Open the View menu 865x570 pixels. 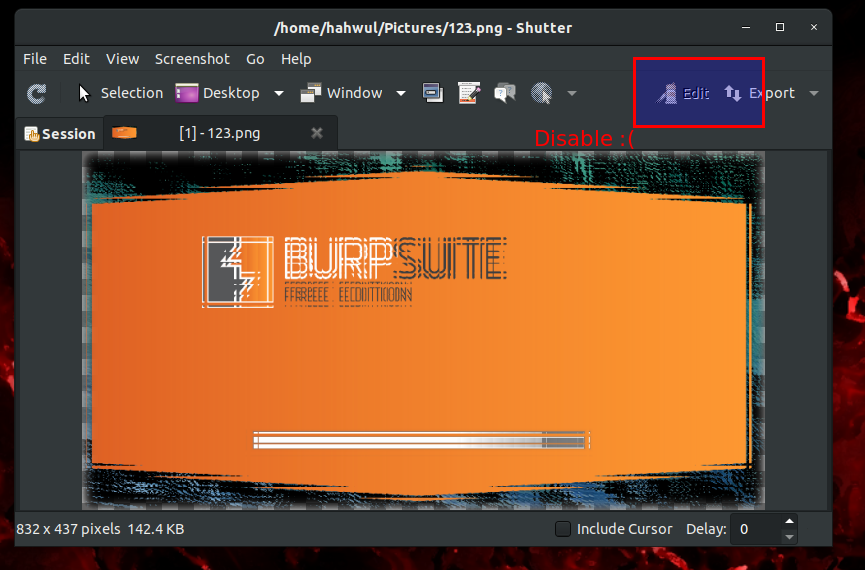(x=122, y=59)
